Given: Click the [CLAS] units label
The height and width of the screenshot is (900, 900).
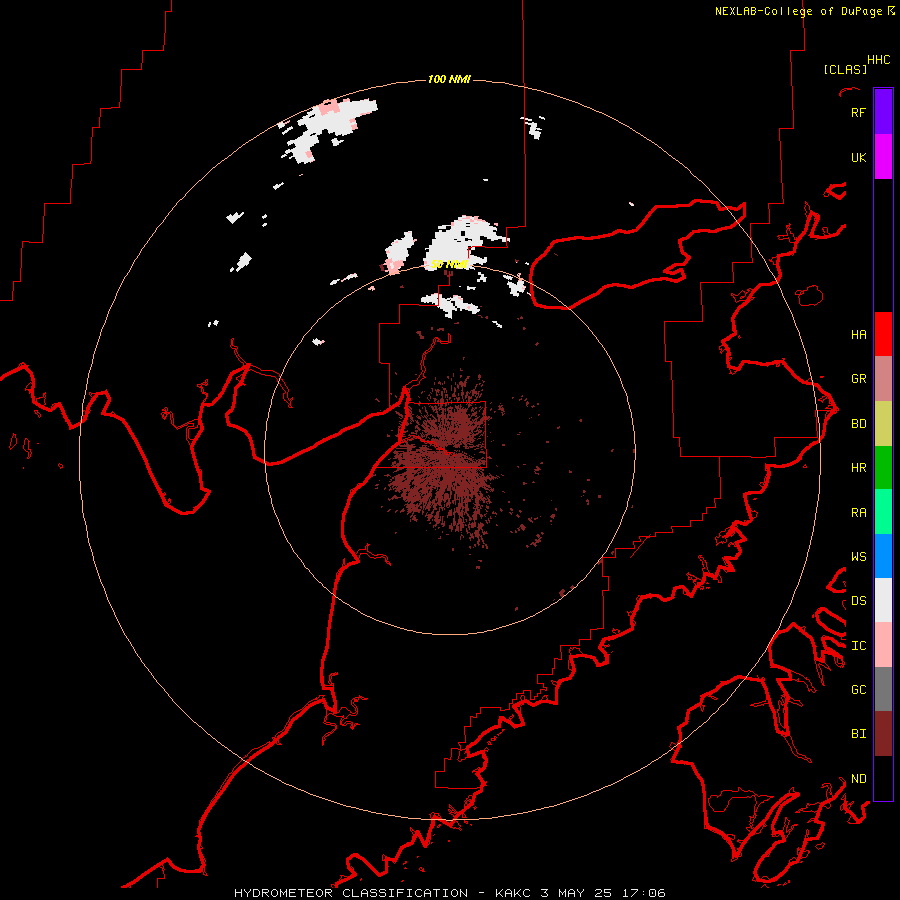Looking at the screenshot, I should tap(845, 70).
